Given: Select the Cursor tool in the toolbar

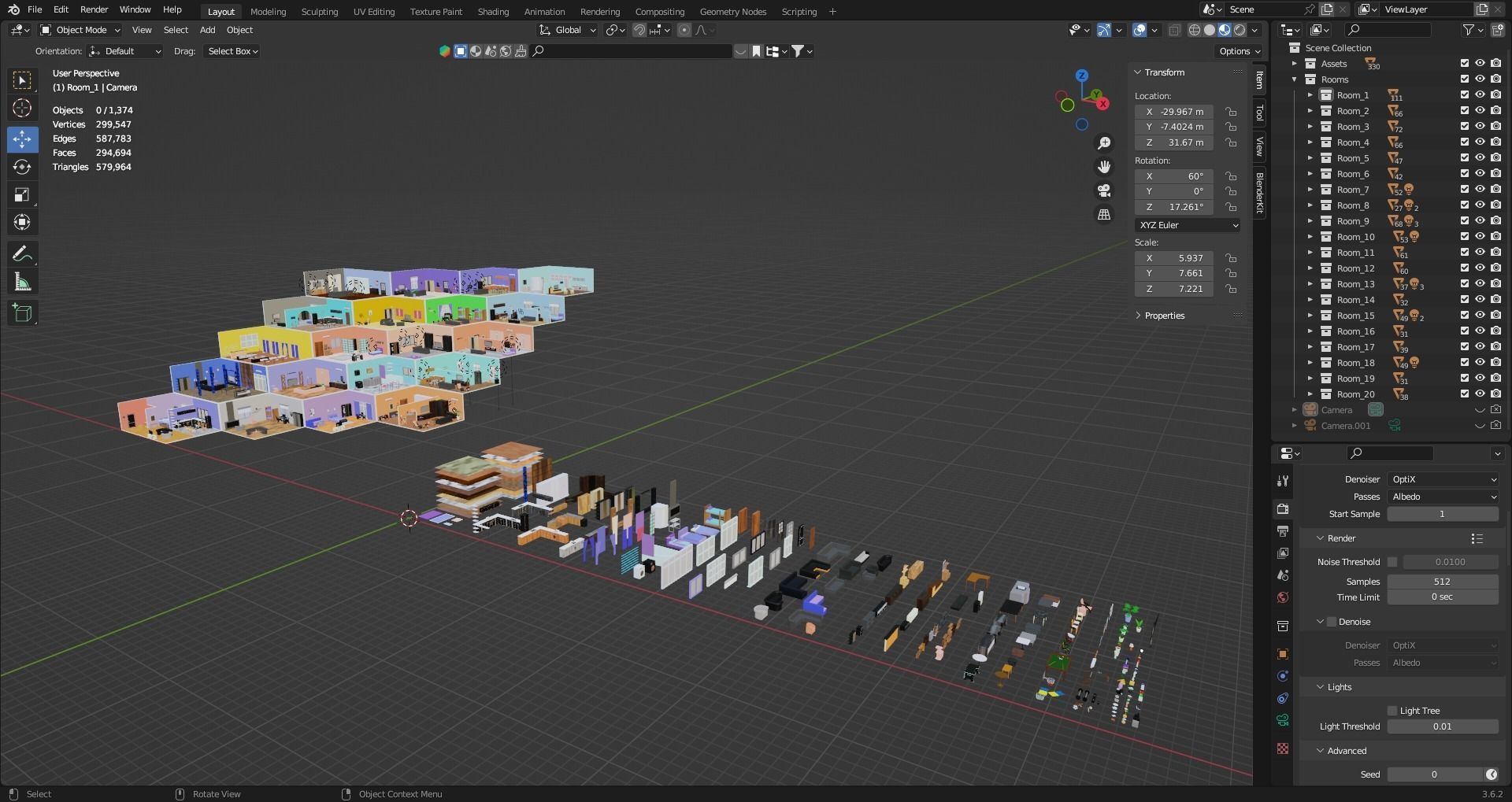Looking at the screenshot, I should pos(22,108).
